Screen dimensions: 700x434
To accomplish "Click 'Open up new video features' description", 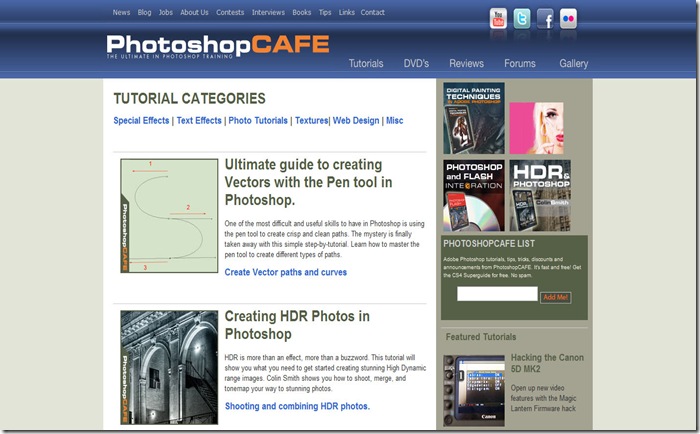I will coord(543,398).
